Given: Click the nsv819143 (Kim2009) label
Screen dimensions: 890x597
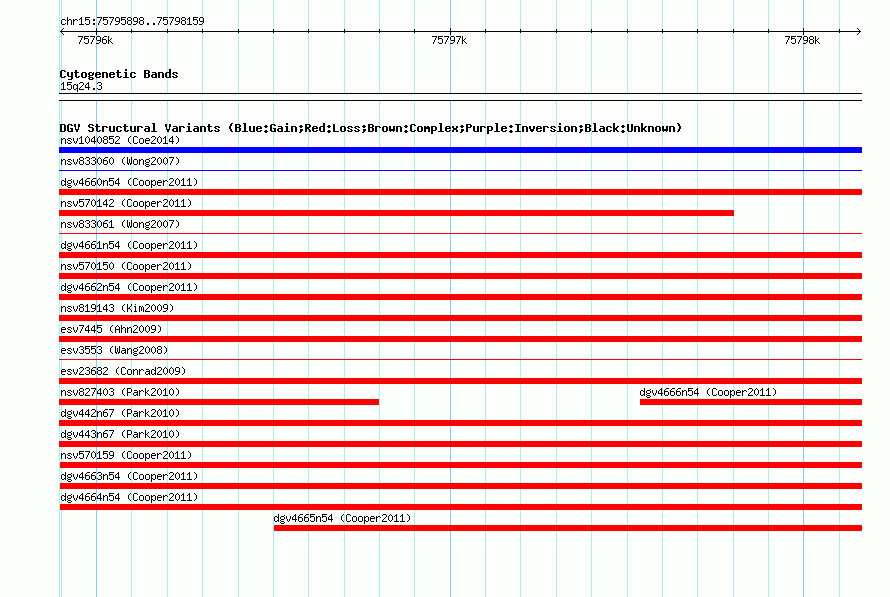Looking at the screenshot, I should (117, 308).
